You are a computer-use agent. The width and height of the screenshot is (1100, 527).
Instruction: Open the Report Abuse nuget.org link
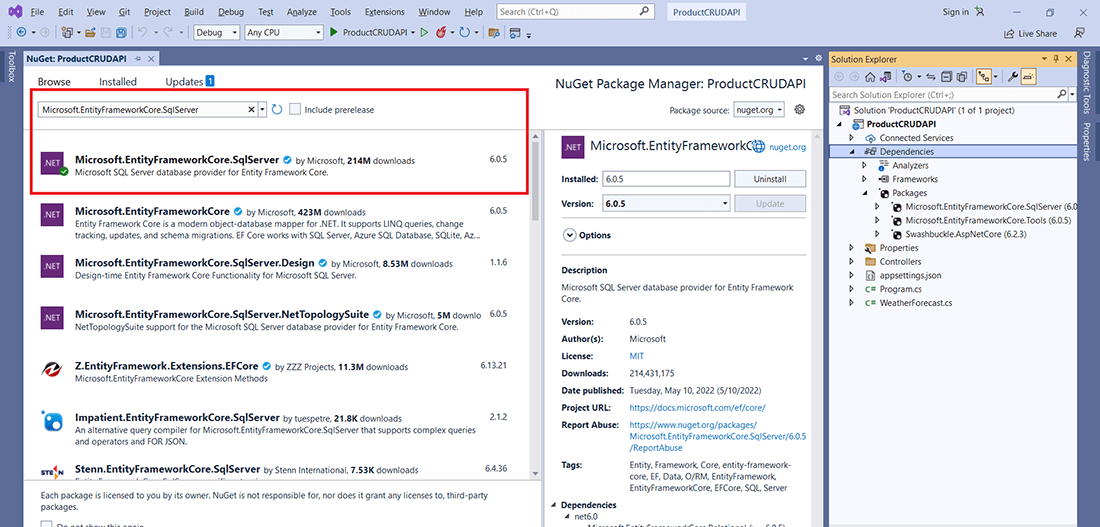[718, 436]
